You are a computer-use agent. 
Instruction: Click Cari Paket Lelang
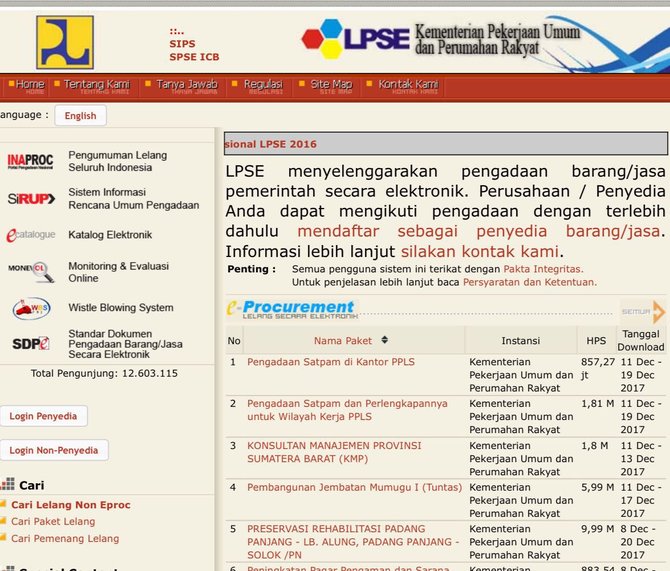(53, 521)
